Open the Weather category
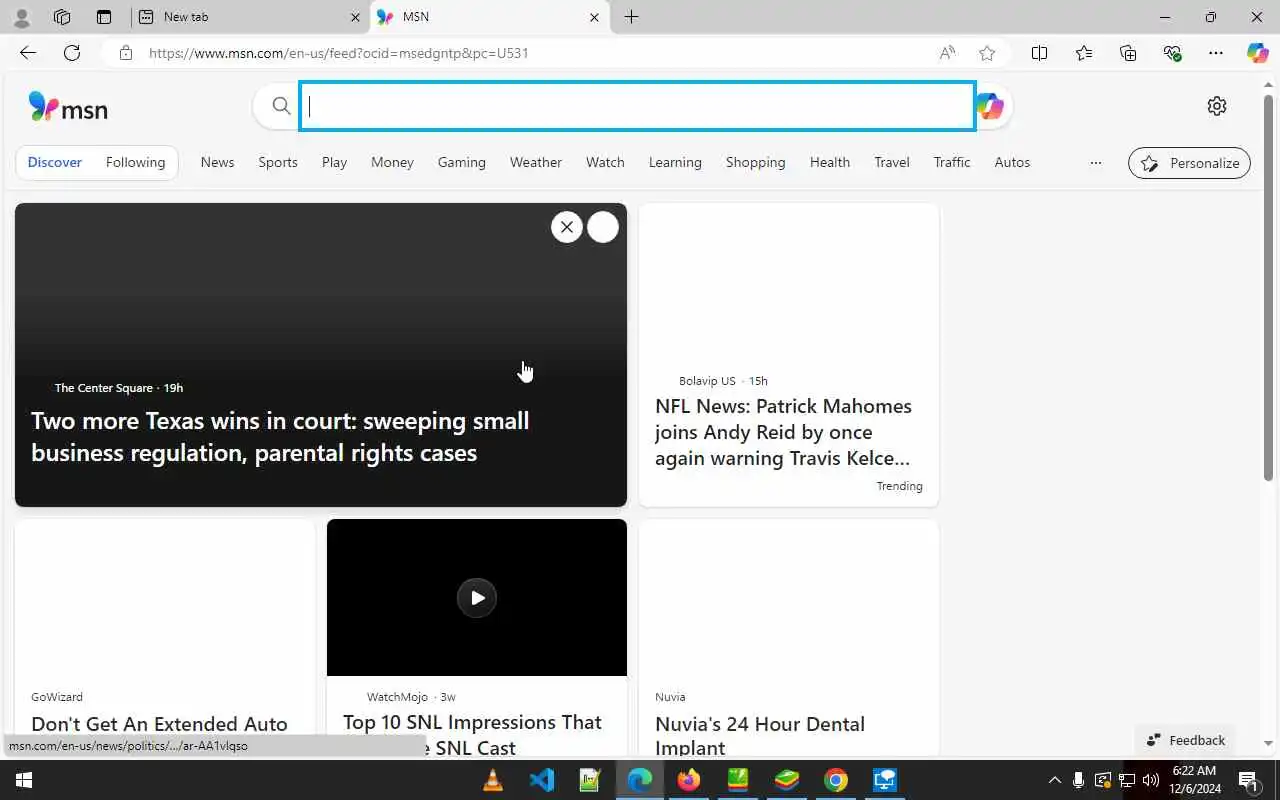 coord(536,162)
